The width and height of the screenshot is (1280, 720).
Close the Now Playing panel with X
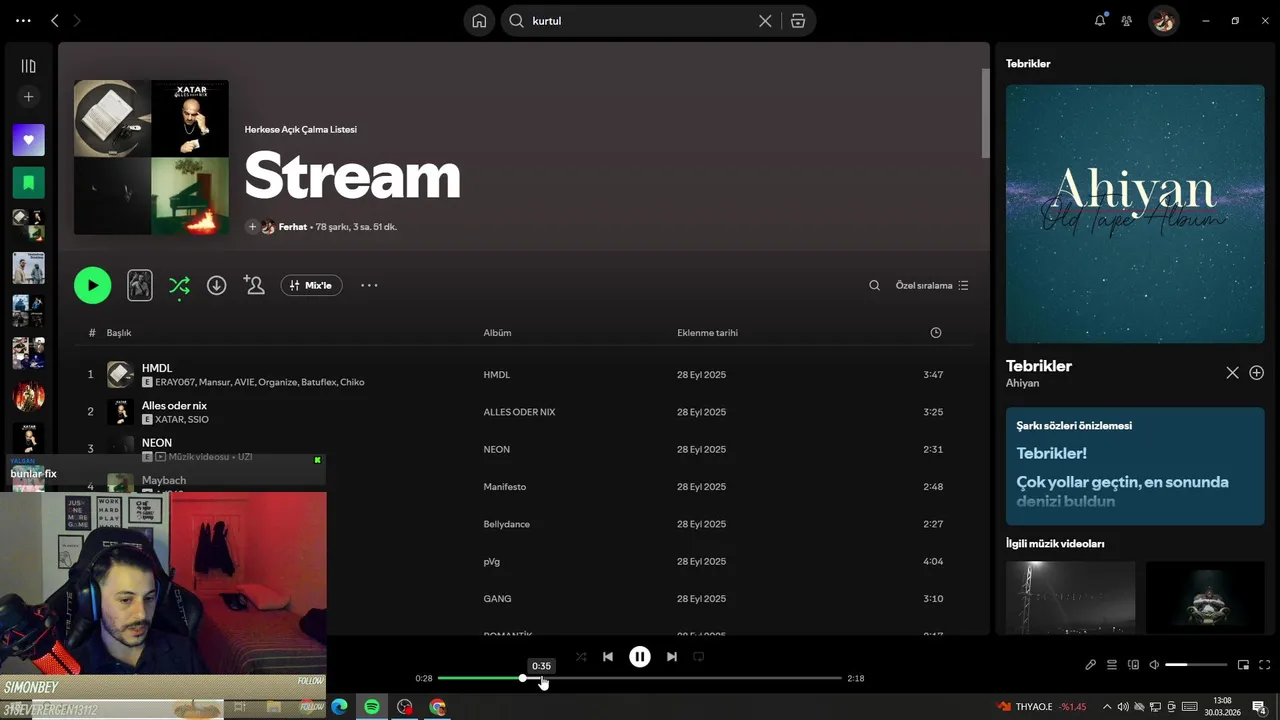[x=1232, y=373]
